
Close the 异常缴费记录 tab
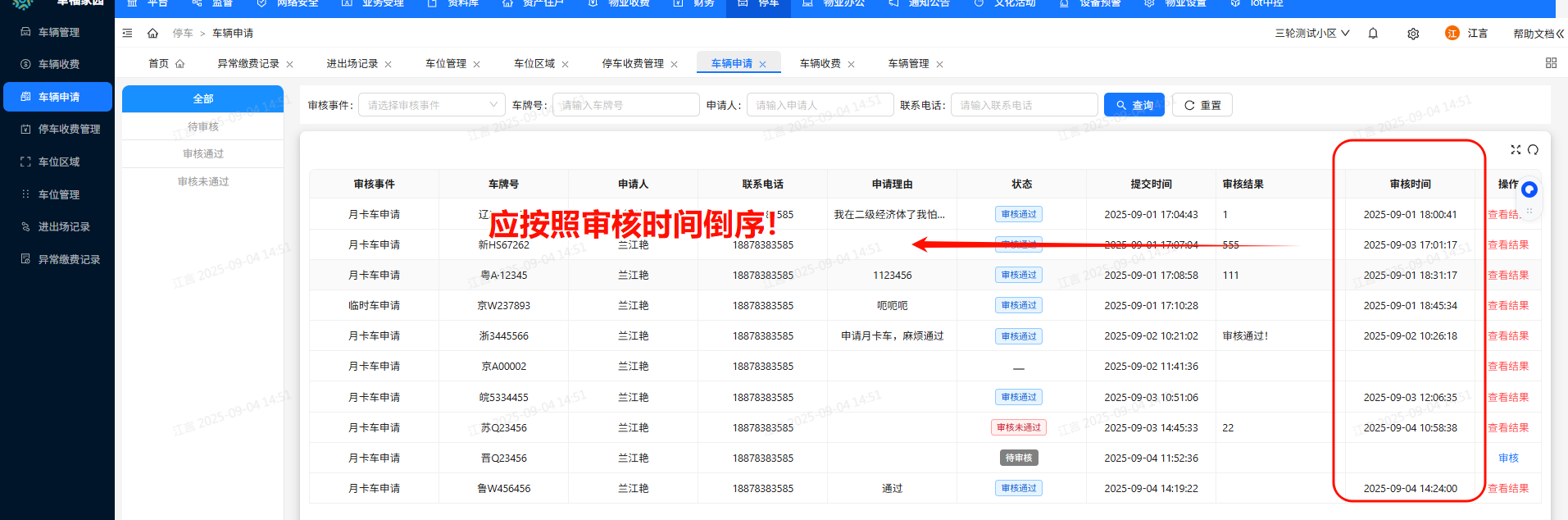289,64
